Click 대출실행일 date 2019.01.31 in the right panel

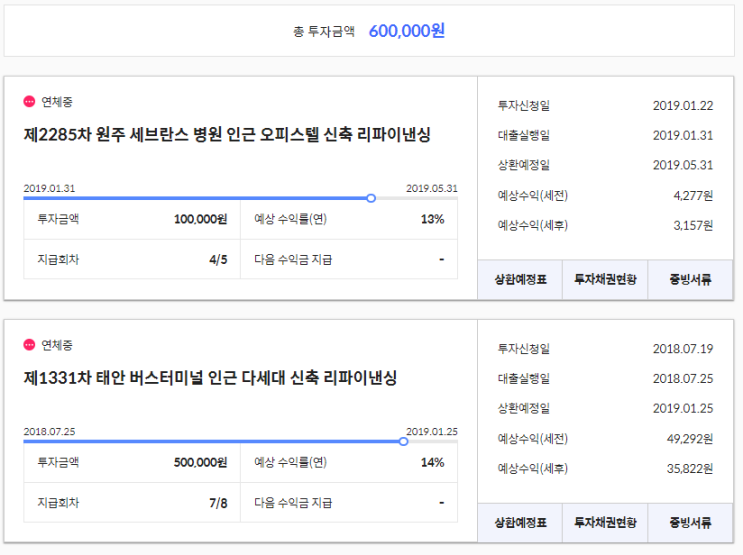pyautogui.click(x=683, y=135)
